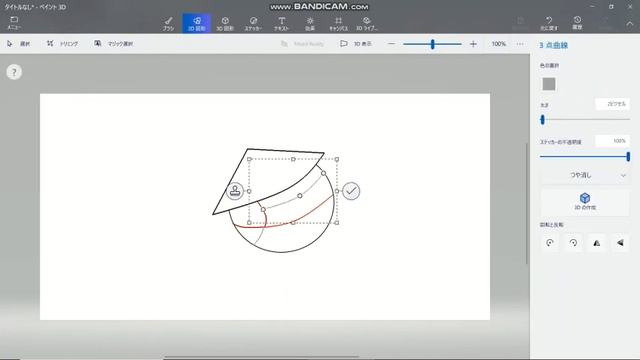The image size is (640, 360).
Task: Click the greyed-out Paste icon
Action: 520,24
